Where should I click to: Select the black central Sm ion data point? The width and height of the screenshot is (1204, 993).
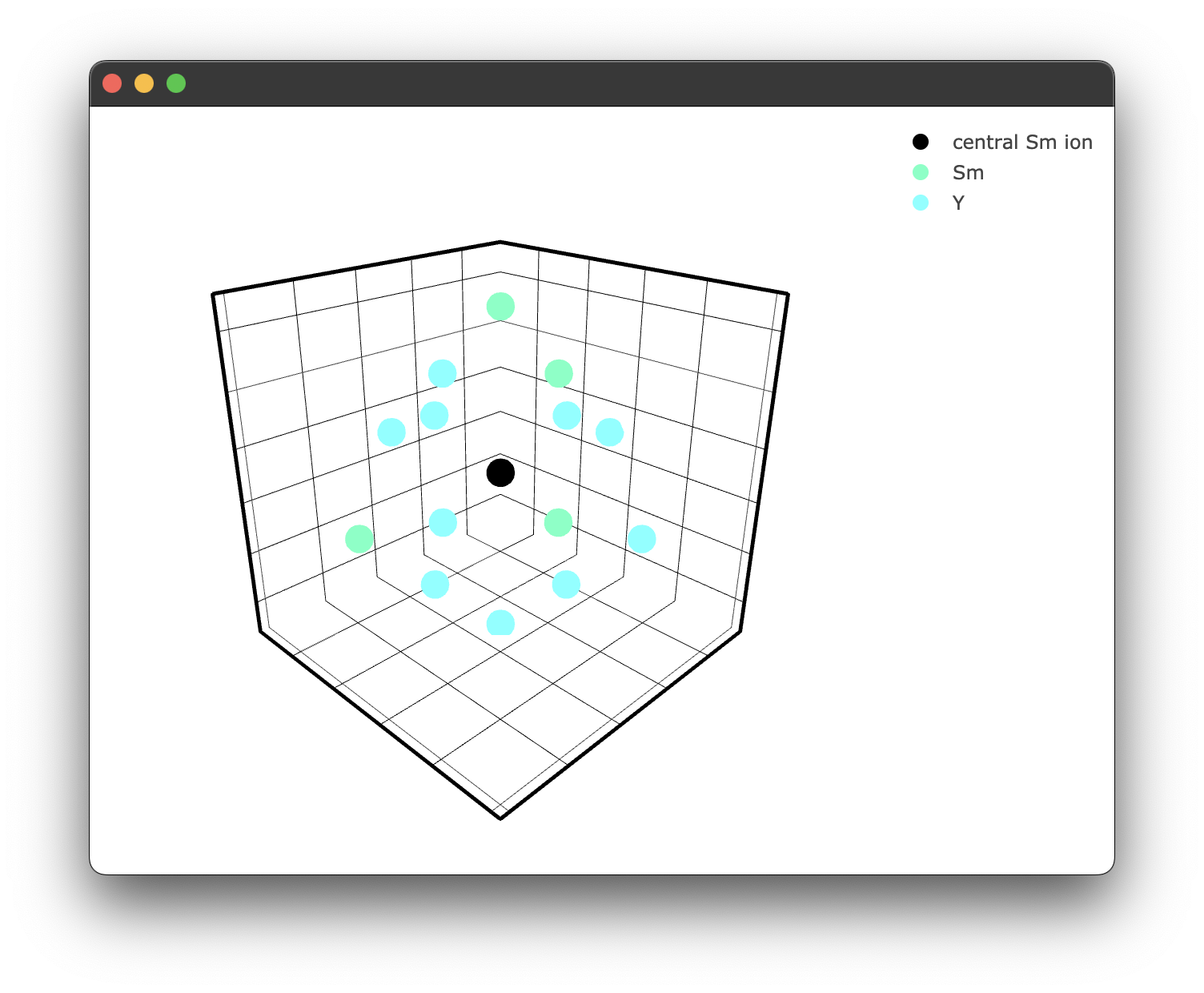click(x=500, y=472)
